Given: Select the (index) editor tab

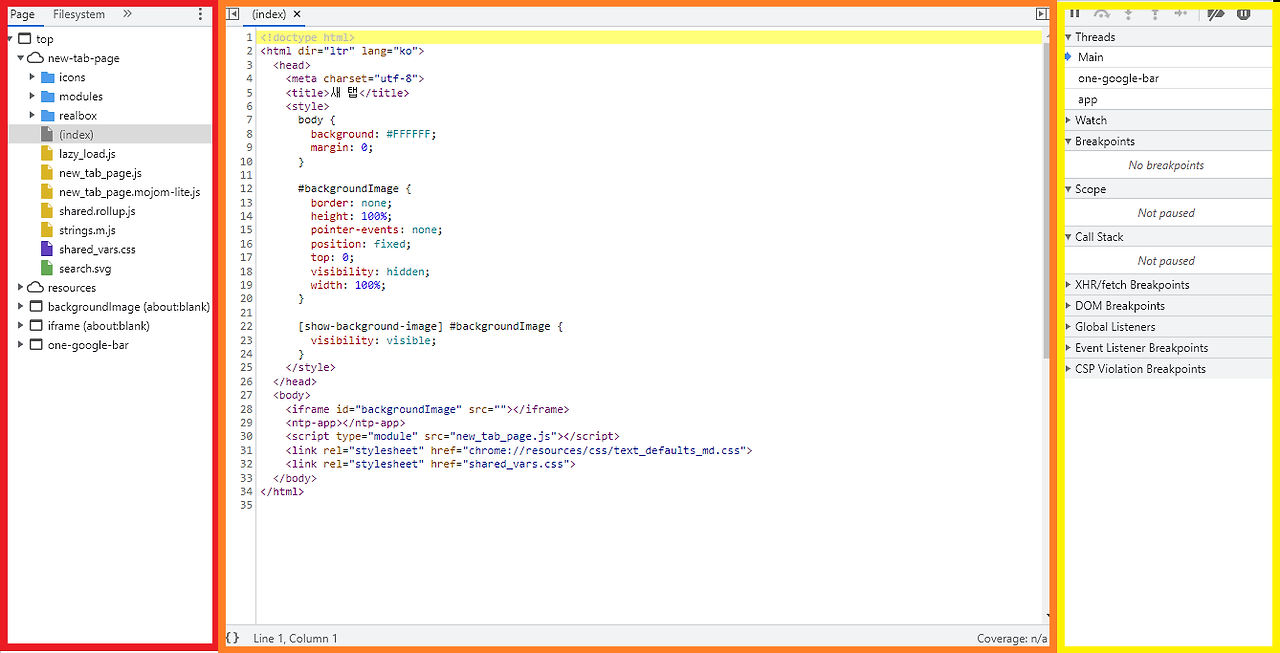Looking at the screenshot, I should pyautogui.click(x=269, y=14).
